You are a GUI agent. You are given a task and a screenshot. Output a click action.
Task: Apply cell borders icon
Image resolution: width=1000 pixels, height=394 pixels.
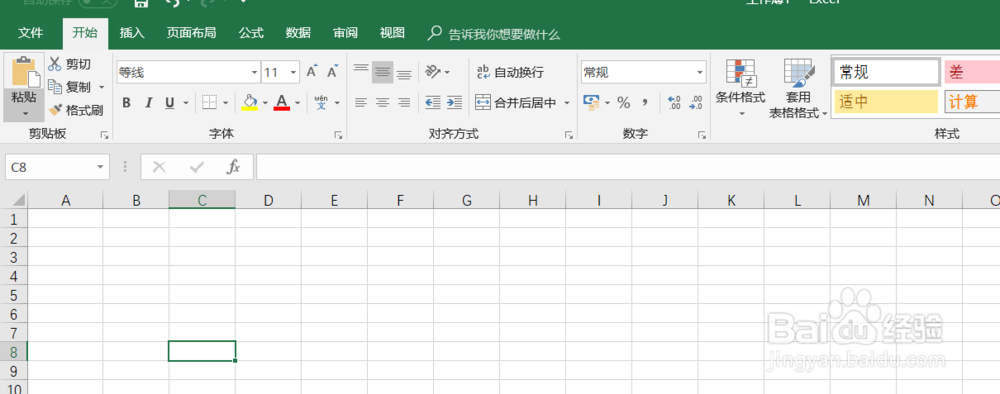[209, 103]
